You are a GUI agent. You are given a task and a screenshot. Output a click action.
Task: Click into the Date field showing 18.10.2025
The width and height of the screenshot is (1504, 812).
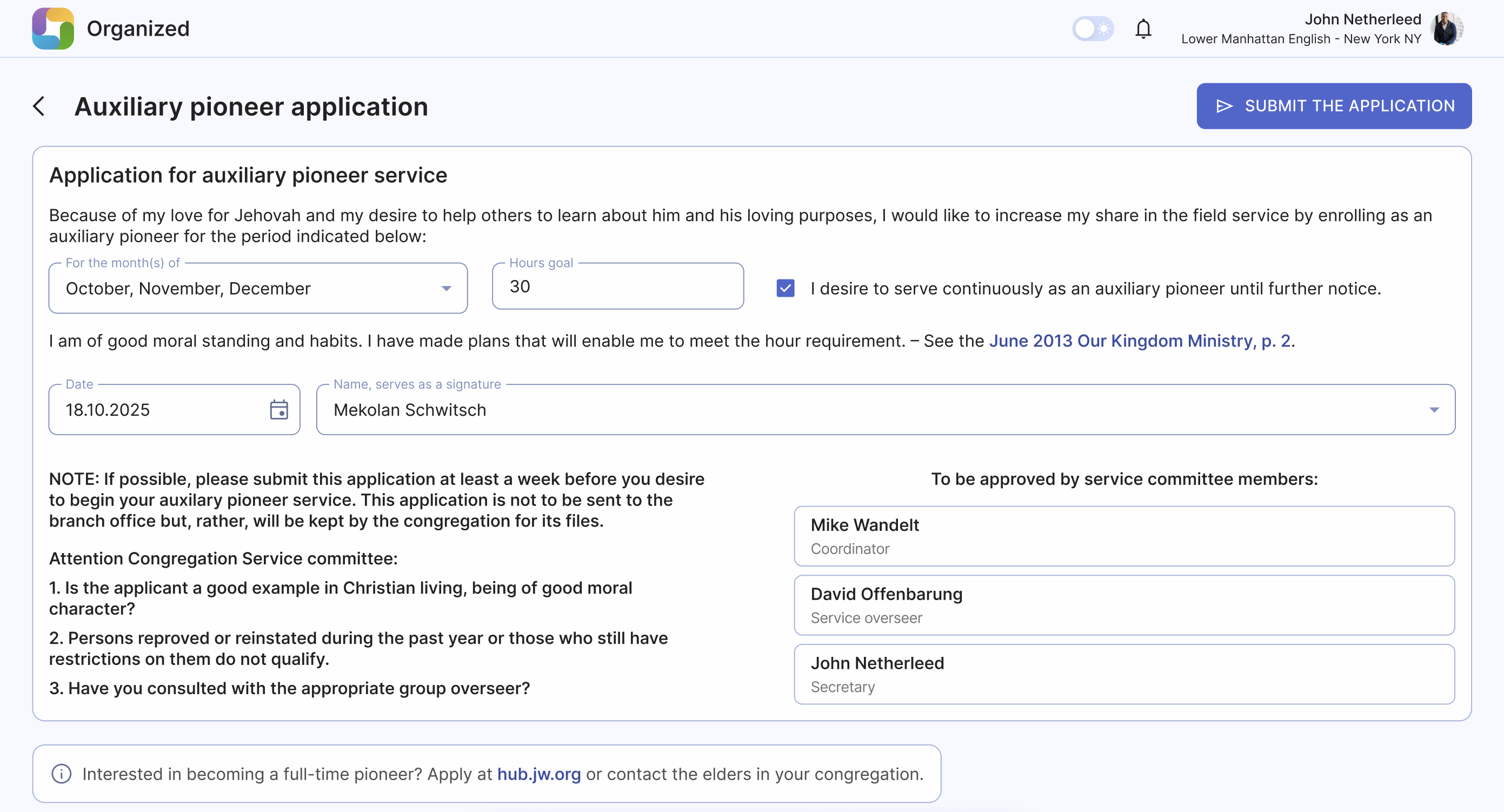point(158,410)
